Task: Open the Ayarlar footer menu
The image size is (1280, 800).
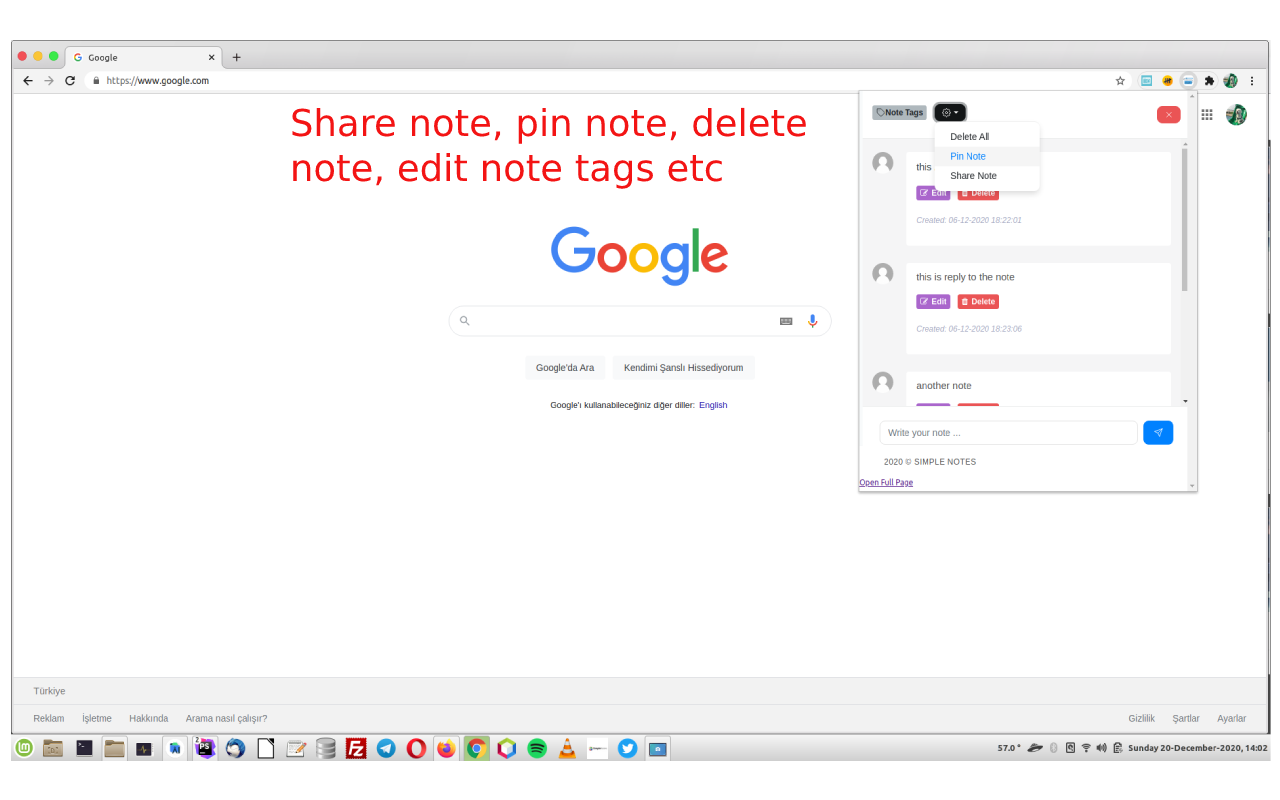Action: point(1232,718)
